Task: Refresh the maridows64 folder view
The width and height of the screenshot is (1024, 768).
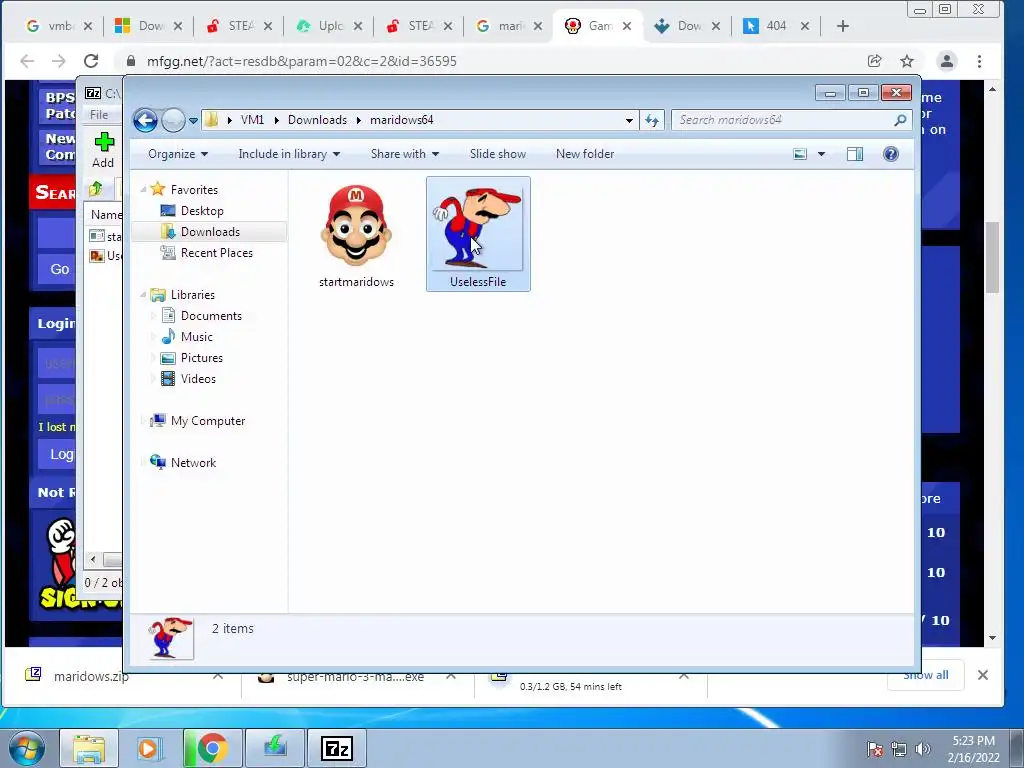Action: coord(652,120)
